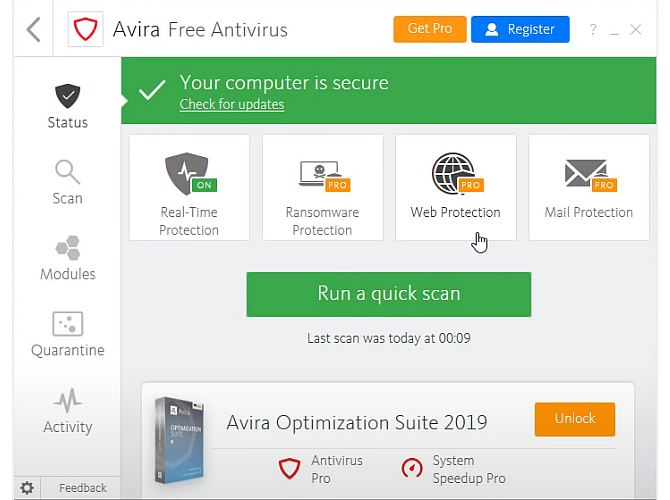Image resolution: width=670 pixels, height=500 pixels.
Task: Open the Real-Time Protection tile
Action: (189, 188)
